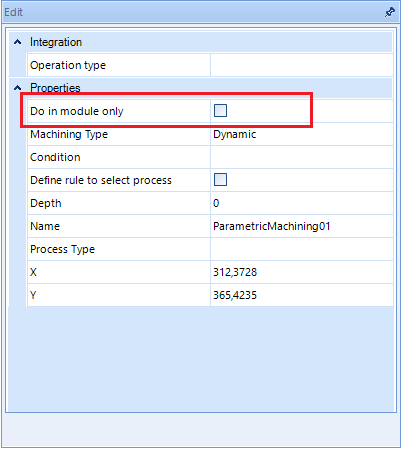Select the Machining Type label
This screenshot has width=414, height=470.
[69, 134]
